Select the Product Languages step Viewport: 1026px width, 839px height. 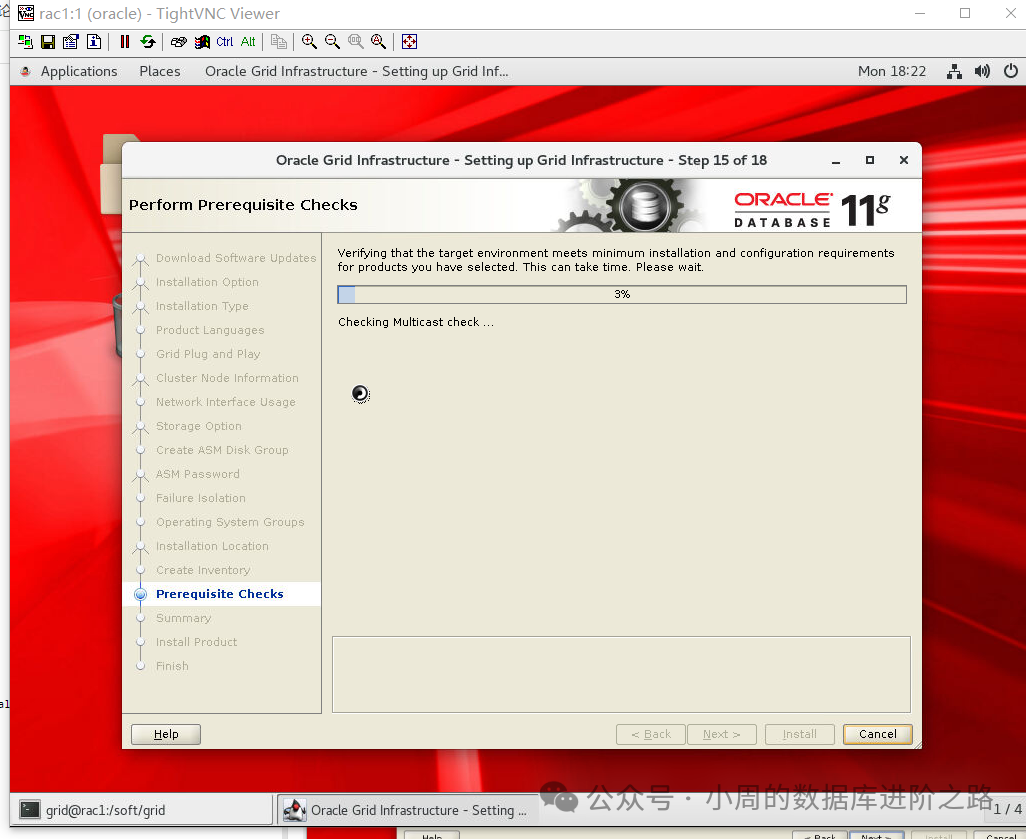(x=209, y=330)
